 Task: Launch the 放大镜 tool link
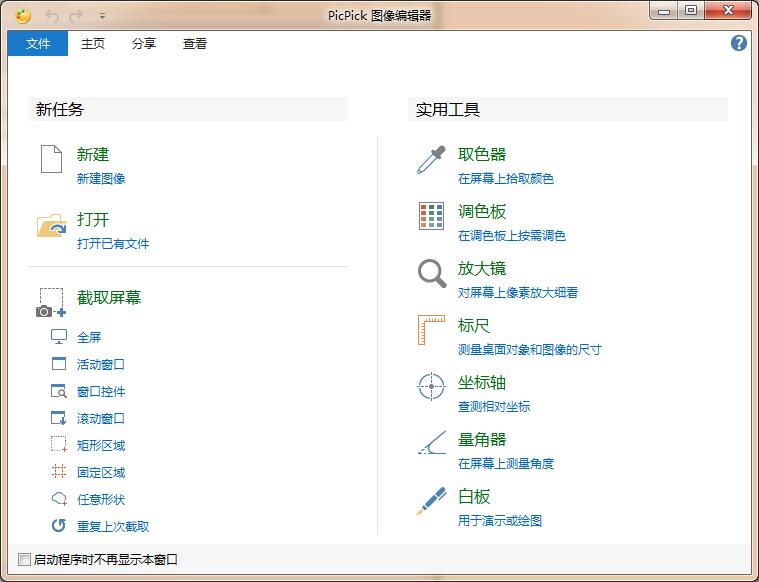point(482,268)
